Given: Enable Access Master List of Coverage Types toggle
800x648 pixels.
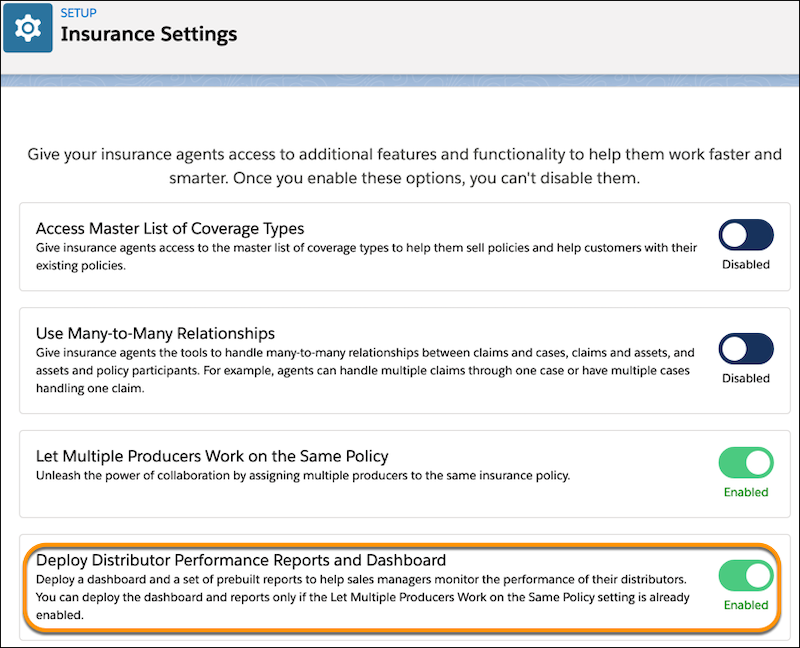Looking at the screenshot, I should click(x=746, y=235).
